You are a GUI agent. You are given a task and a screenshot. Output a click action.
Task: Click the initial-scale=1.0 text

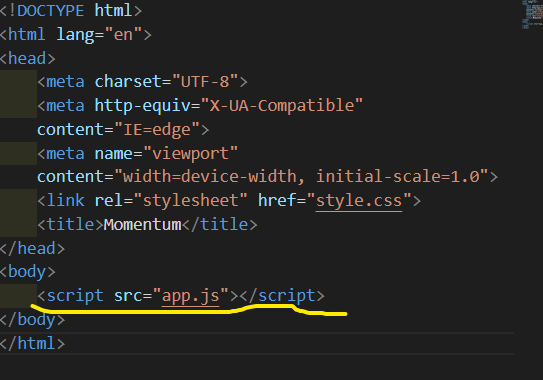click(398, 177)
